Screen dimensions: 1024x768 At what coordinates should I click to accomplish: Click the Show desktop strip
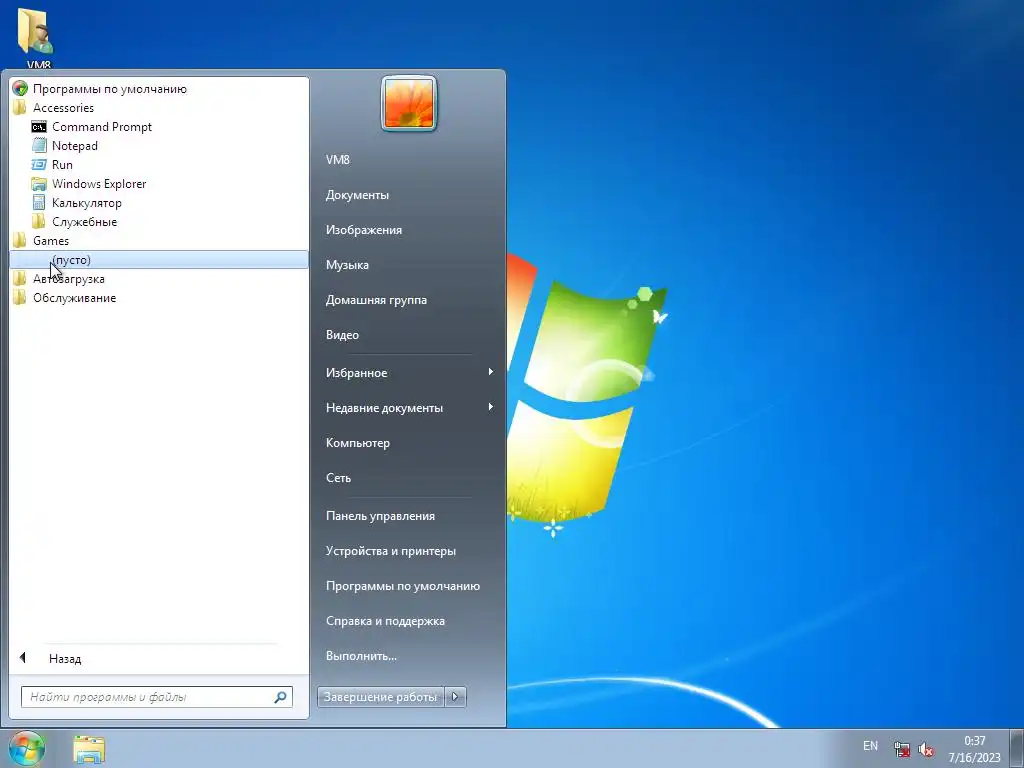[x=1017, y=748]
